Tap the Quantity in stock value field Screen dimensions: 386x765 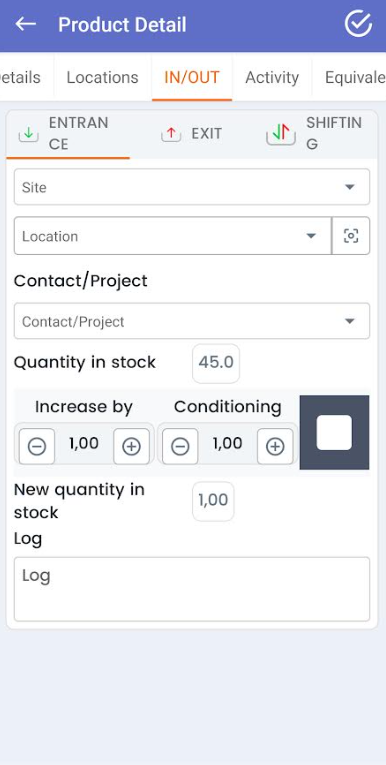[216, 363]
